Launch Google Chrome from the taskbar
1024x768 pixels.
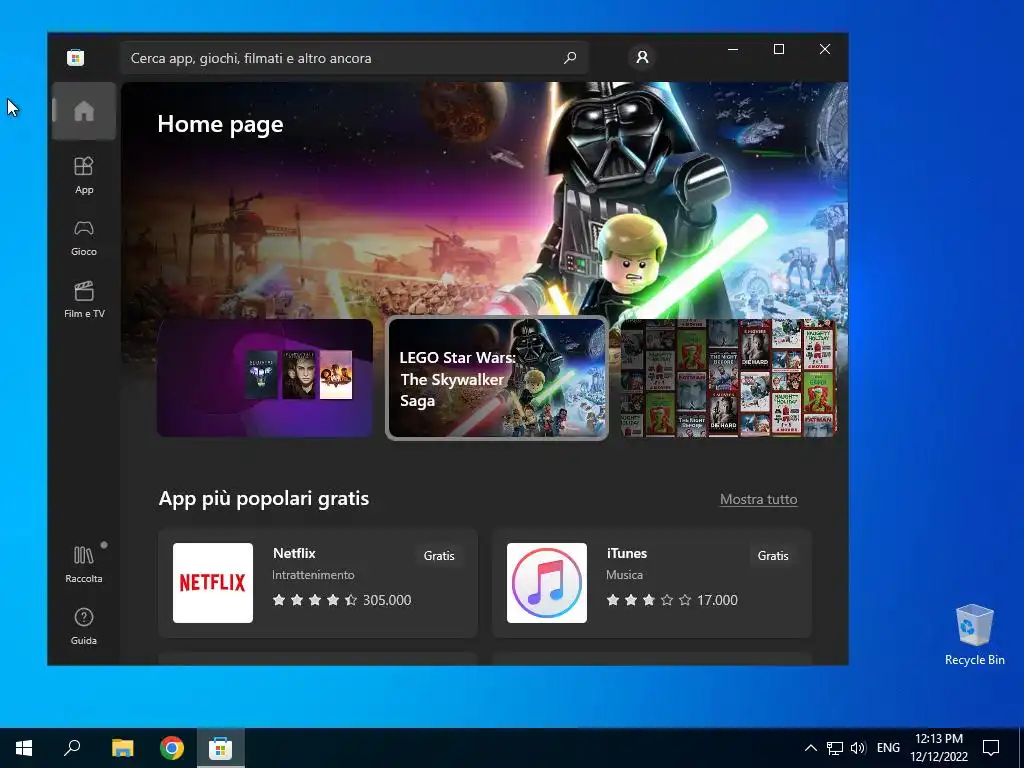pos(172,748)
